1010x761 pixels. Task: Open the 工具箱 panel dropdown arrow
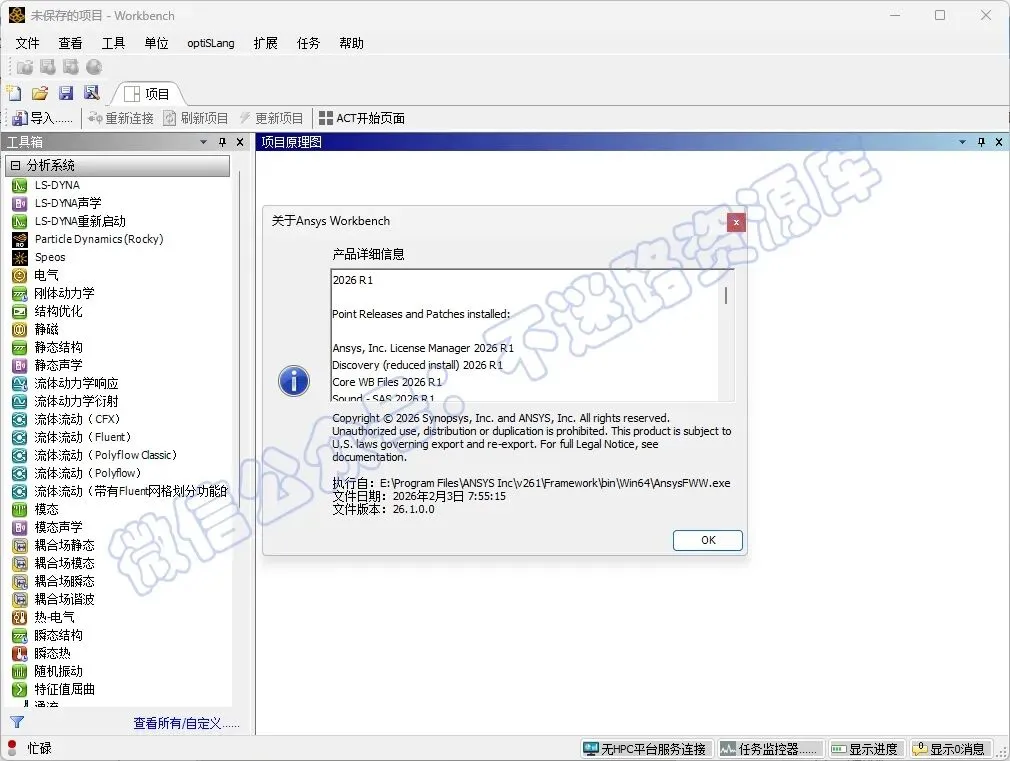point(204,142)
